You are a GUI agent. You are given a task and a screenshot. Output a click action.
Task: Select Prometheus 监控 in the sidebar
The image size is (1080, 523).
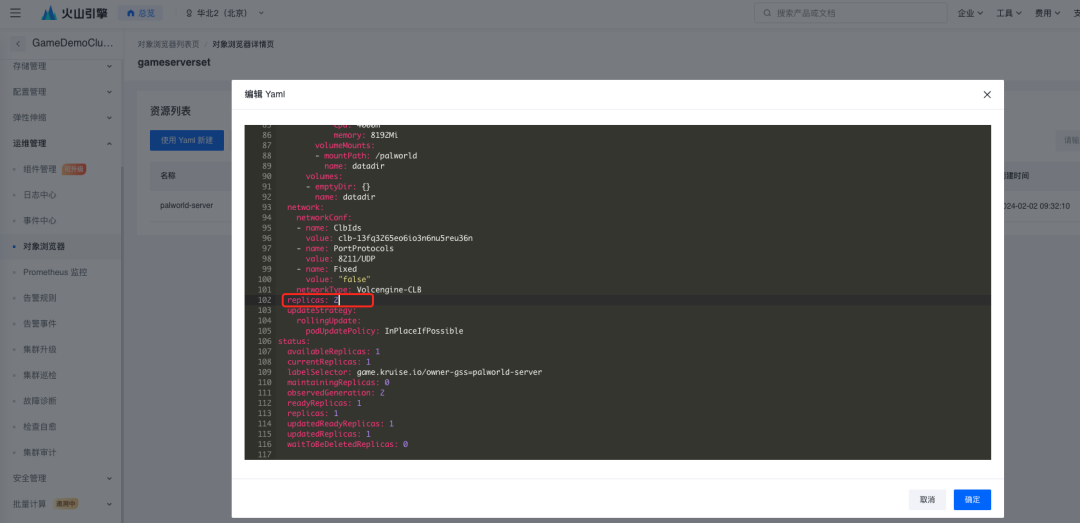tap(55, 272)
